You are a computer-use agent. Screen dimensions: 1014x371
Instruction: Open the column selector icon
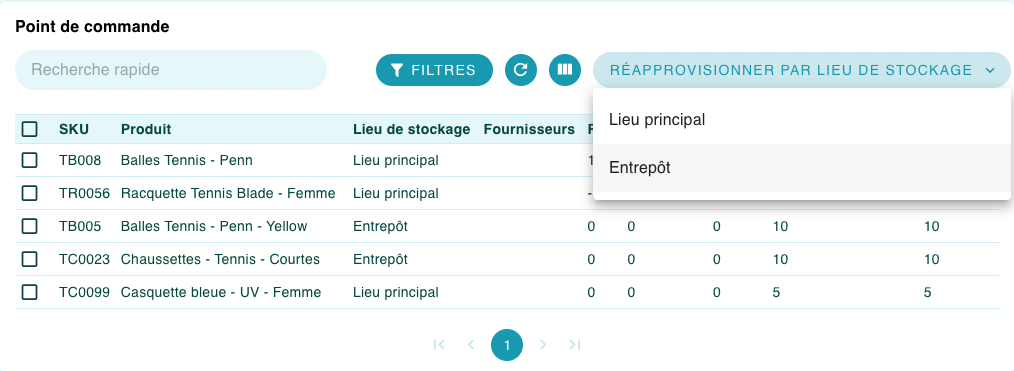[x=565, y=70]
